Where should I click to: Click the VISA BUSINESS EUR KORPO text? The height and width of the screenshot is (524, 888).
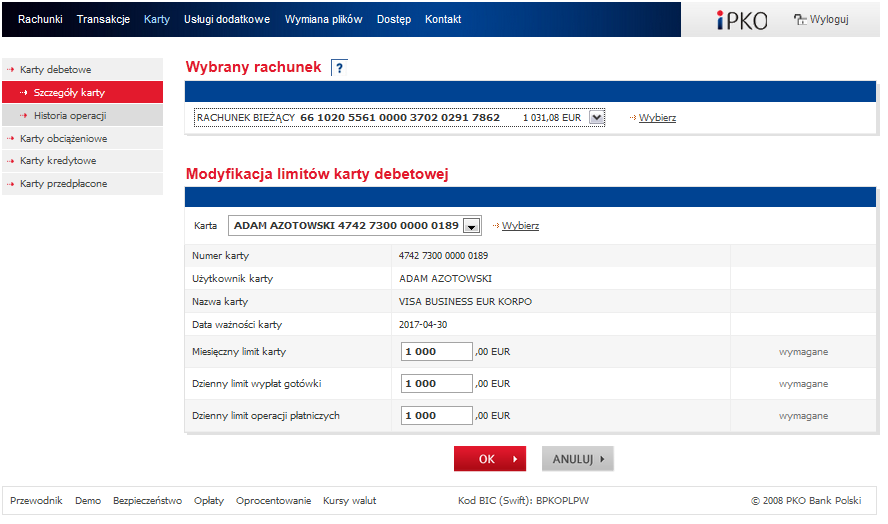[x=465, y=301]
